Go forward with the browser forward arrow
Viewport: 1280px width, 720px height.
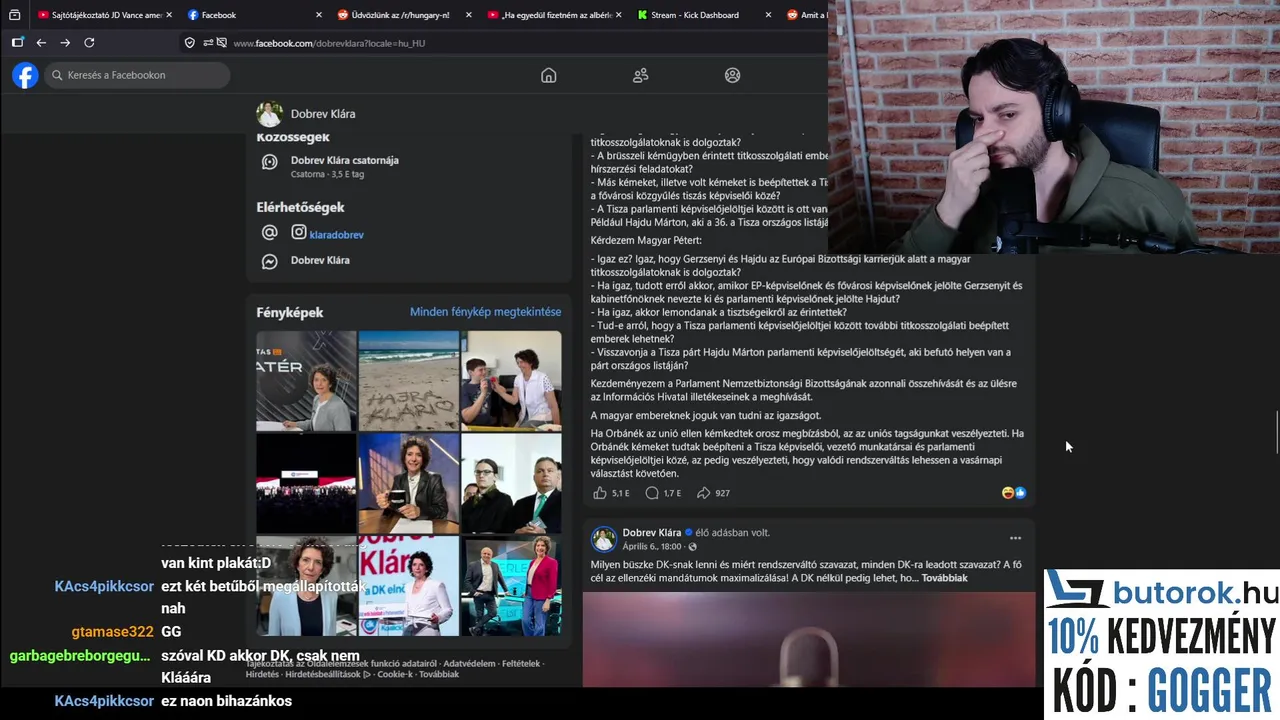pos(65,43)
